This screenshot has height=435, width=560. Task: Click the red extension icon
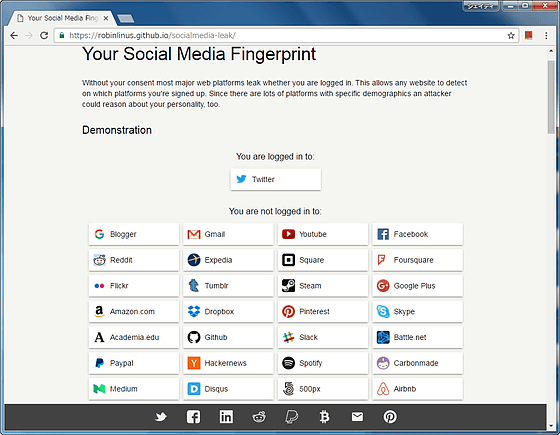pyautogui.click(x=529, y=35)
